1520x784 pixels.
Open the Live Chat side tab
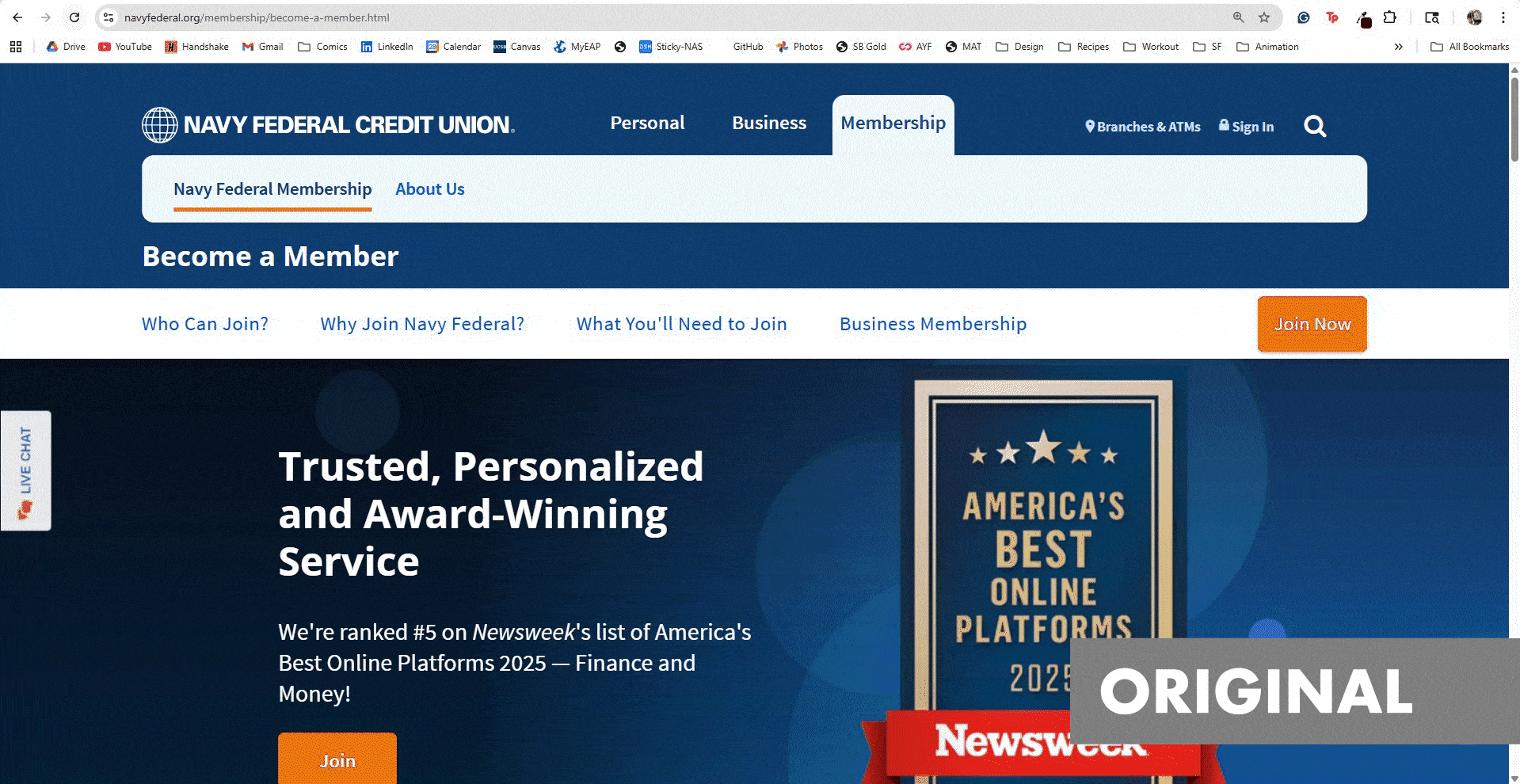coord(26,470)
